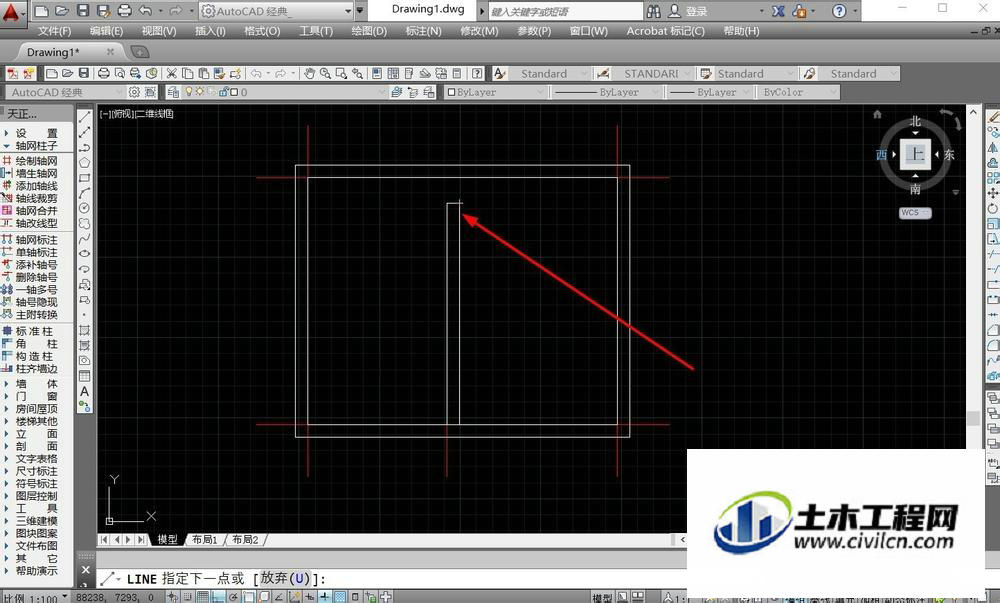Click the [-][俯视][二维线框] viewport label
The width and height of the screenshot is (1000, 603).
(136, 113)
